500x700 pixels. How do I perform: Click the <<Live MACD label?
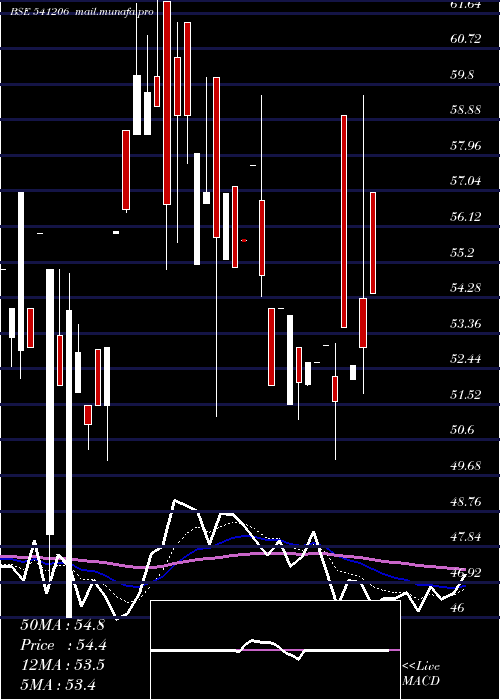pos(421,674)
